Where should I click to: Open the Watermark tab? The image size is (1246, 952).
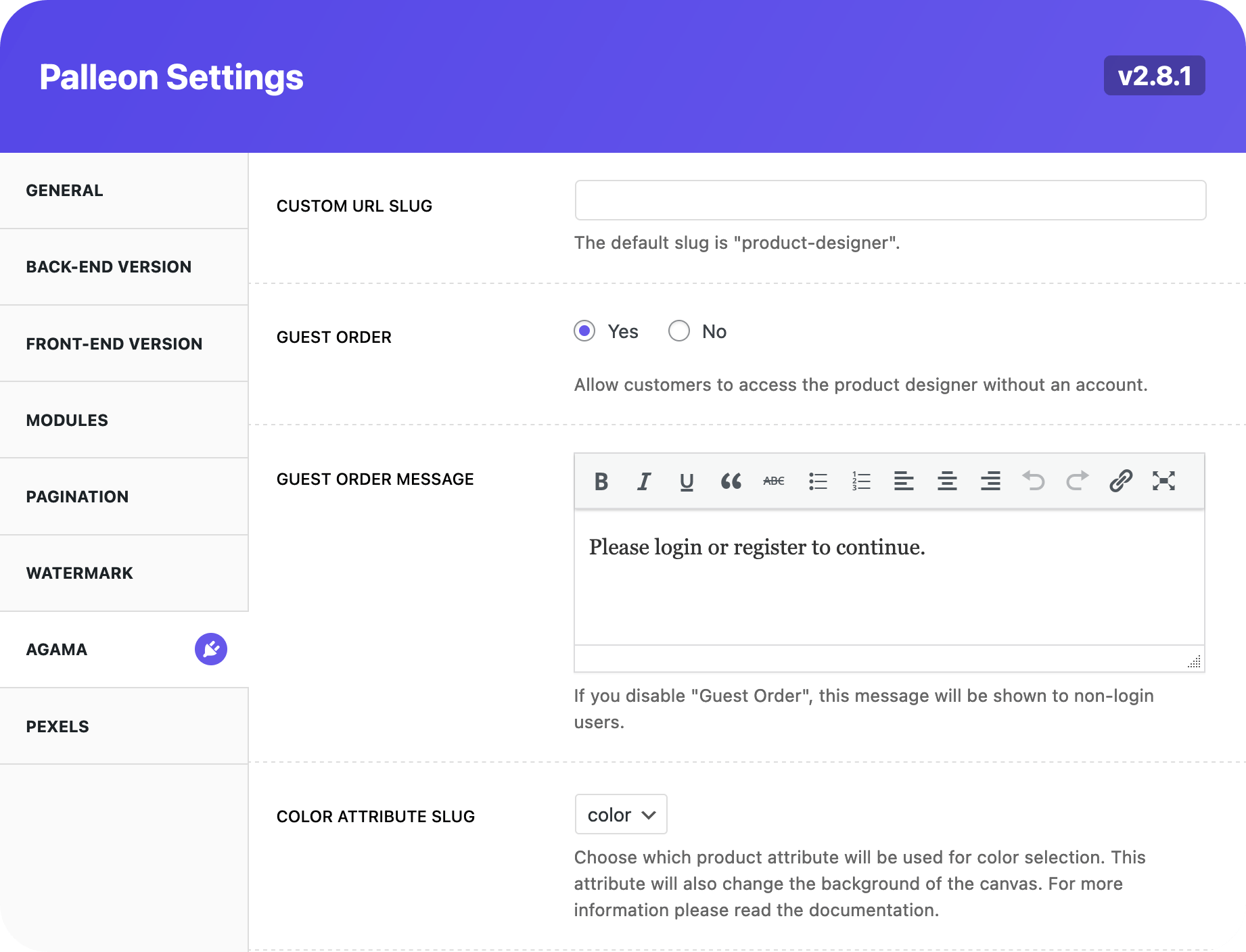[x=124, y=573]
